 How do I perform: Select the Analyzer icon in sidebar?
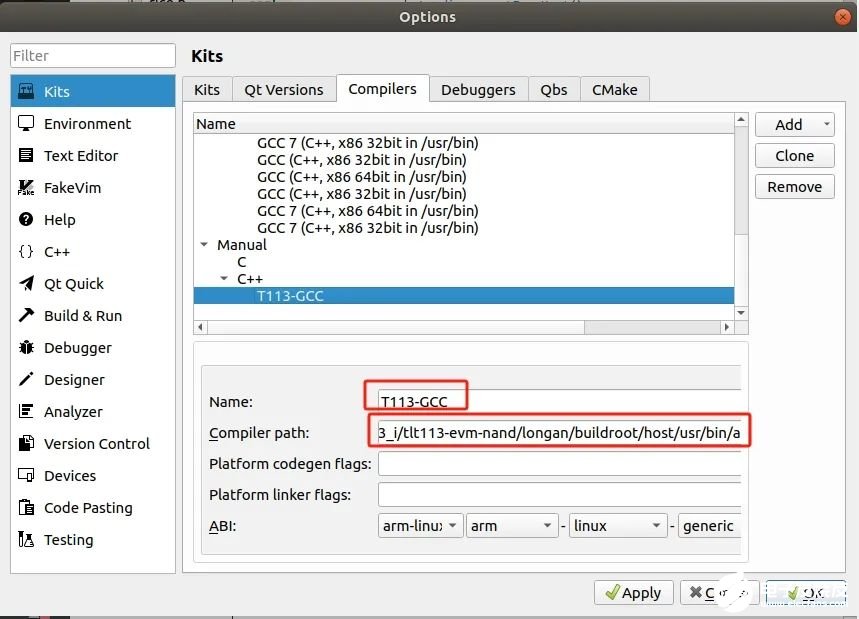[26, 411]
